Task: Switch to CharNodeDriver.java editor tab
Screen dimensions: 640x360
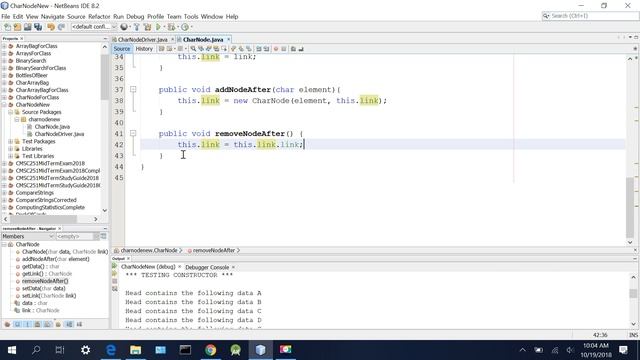Action: coord(142,40)
